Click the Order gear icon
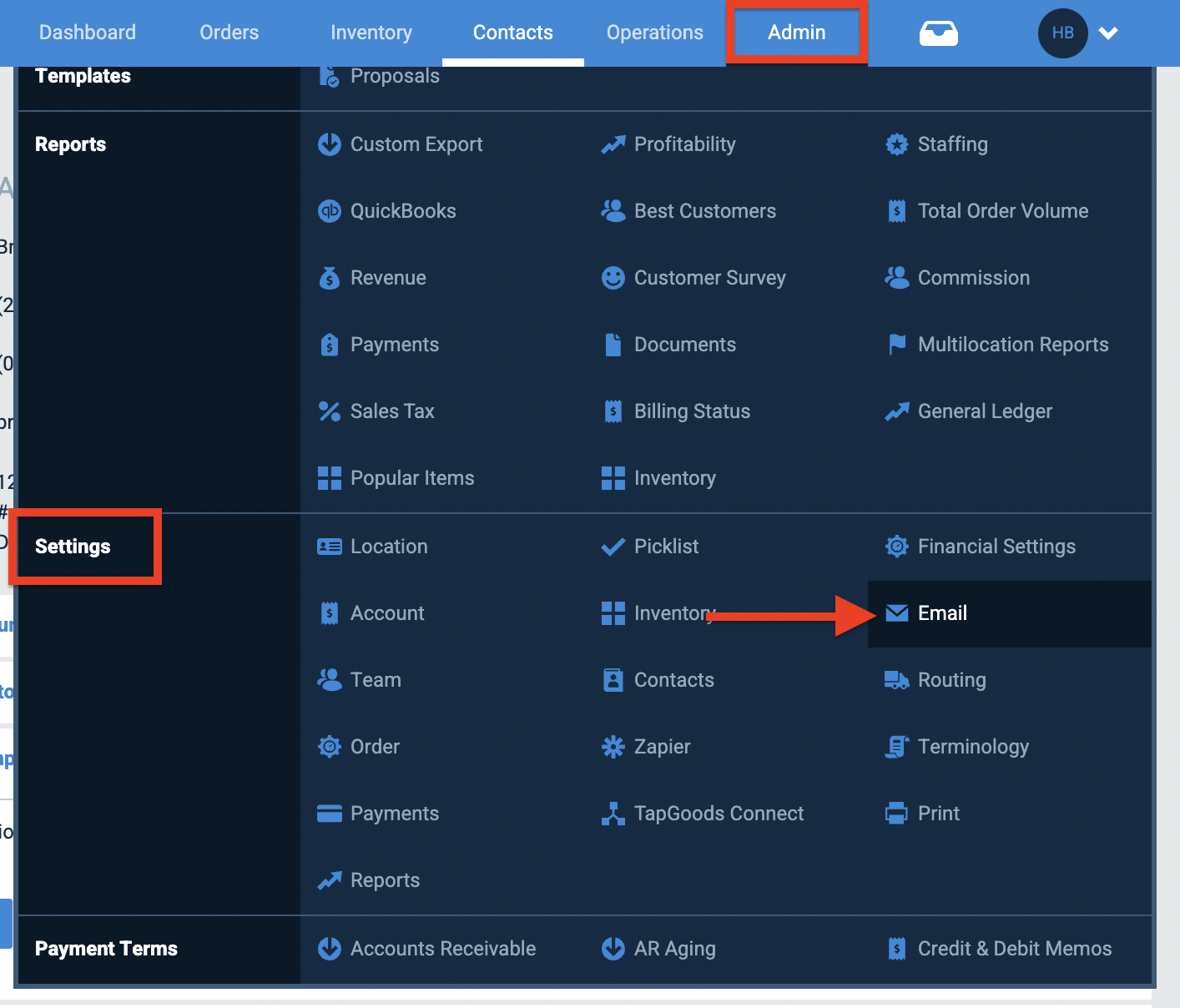 point(330,747)
